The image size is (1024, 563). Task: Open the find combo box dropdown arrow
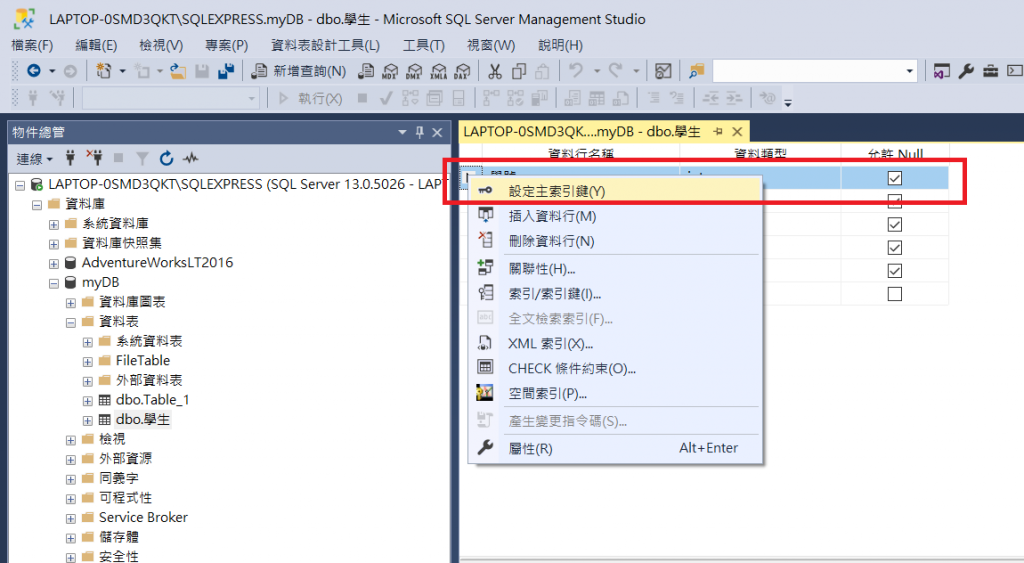[909, 71]
